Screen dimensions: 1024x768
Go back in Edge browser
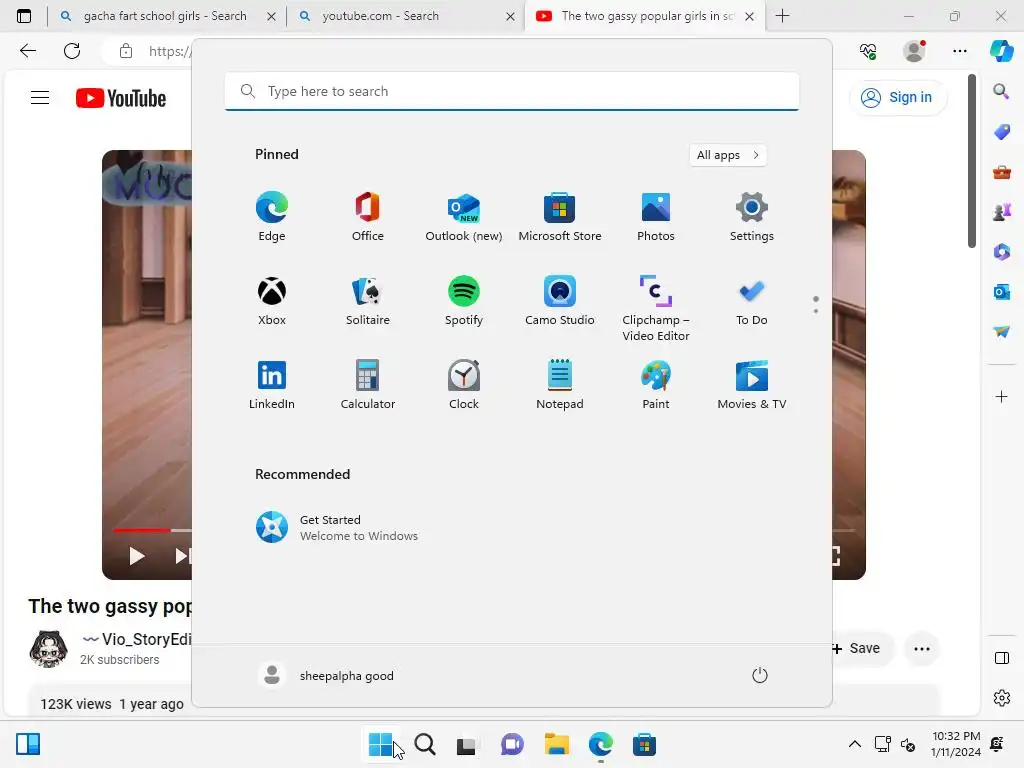pyautogui.click(x=28, y=51)
